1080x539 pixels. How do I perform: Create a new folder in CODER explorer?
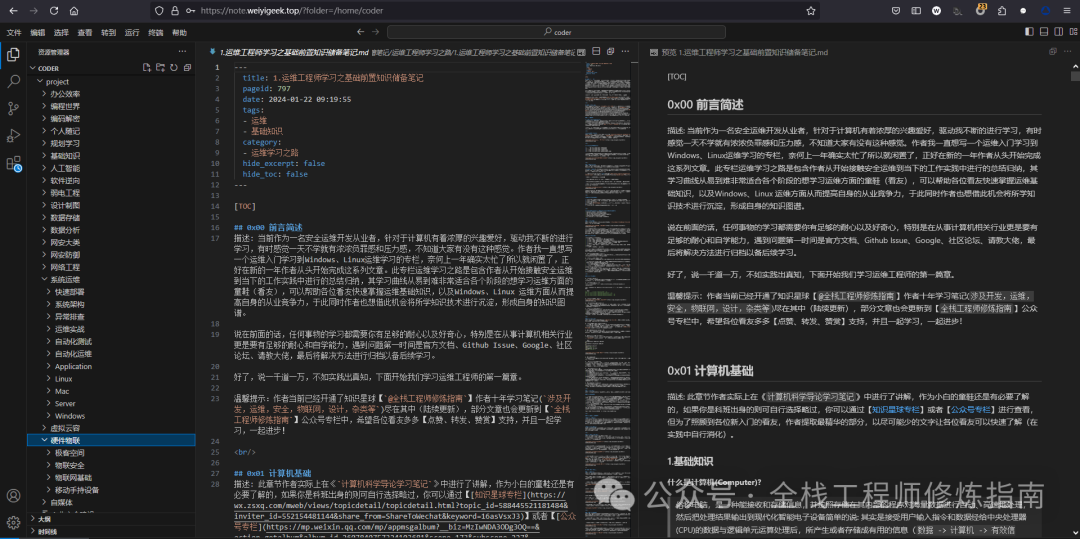[x=160, y=67]
